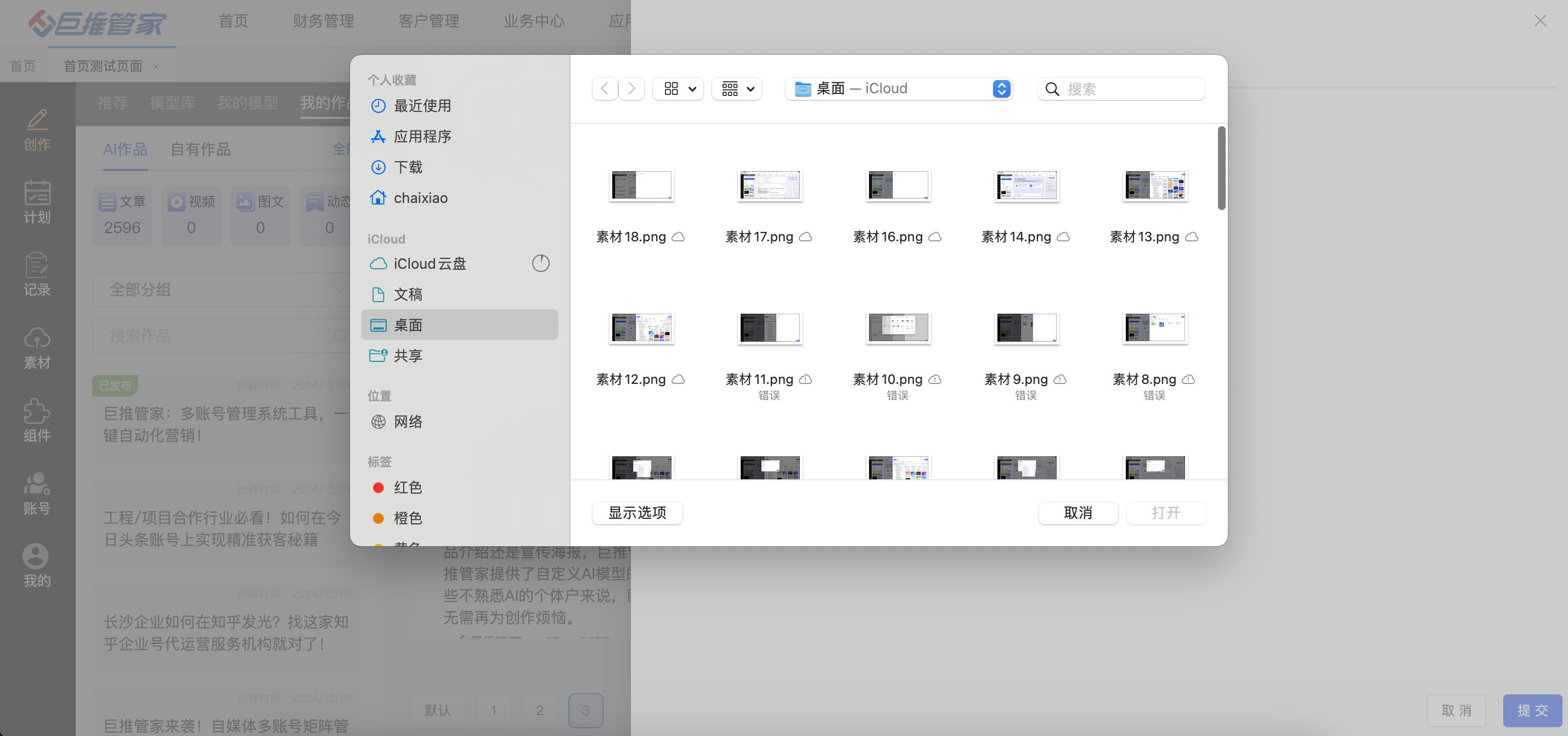Image resolution: width=1568 pixels, height=736 pixels.
Task: Open the group-by view dropdown
Action: [x=737, y=89]
